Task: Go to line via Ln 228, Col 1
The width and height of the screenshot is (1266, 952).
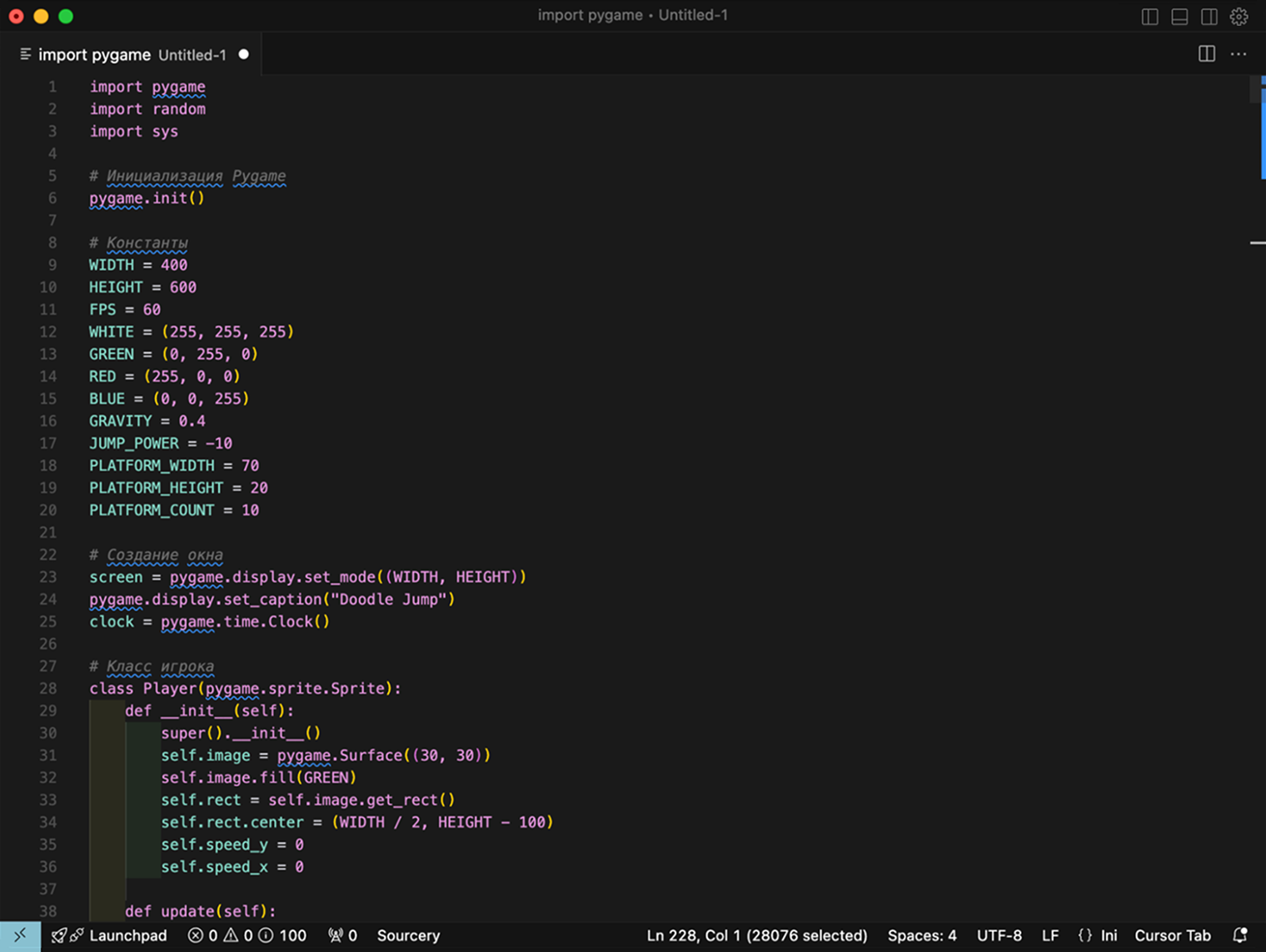Action: click(756, 935)
